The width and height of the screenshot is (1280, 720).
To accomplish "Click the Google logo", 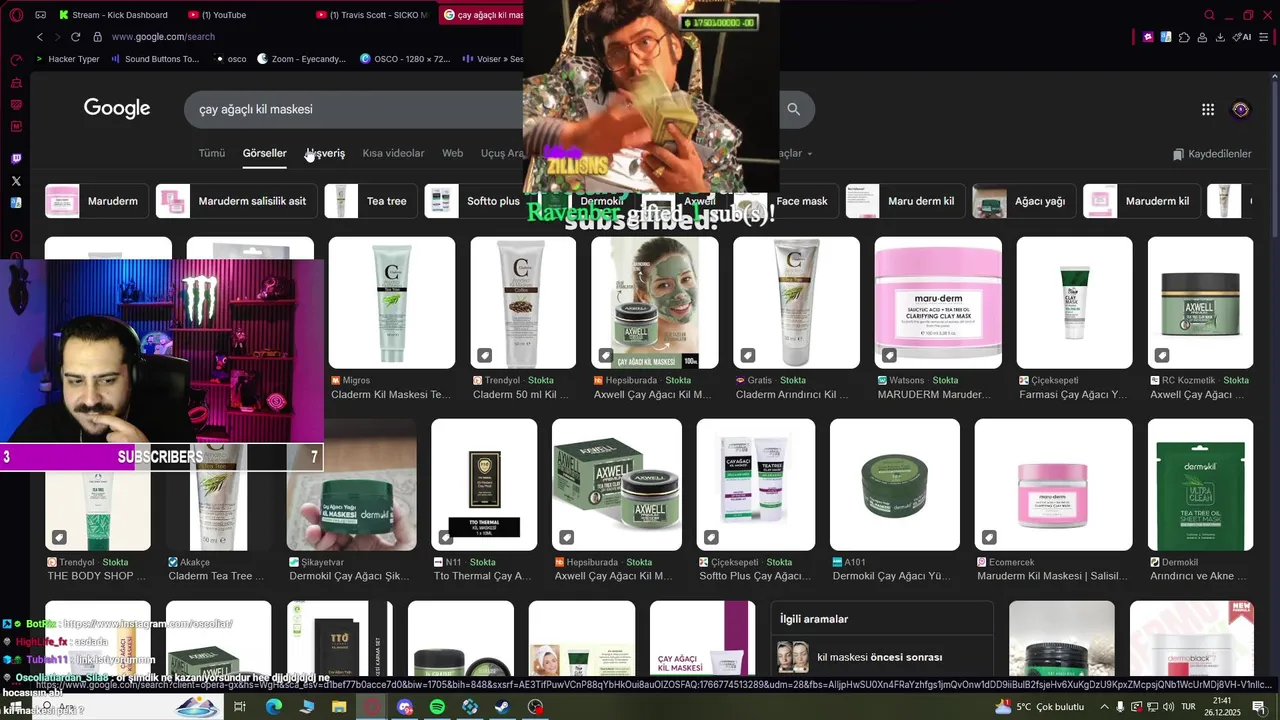I will [117, 109].
